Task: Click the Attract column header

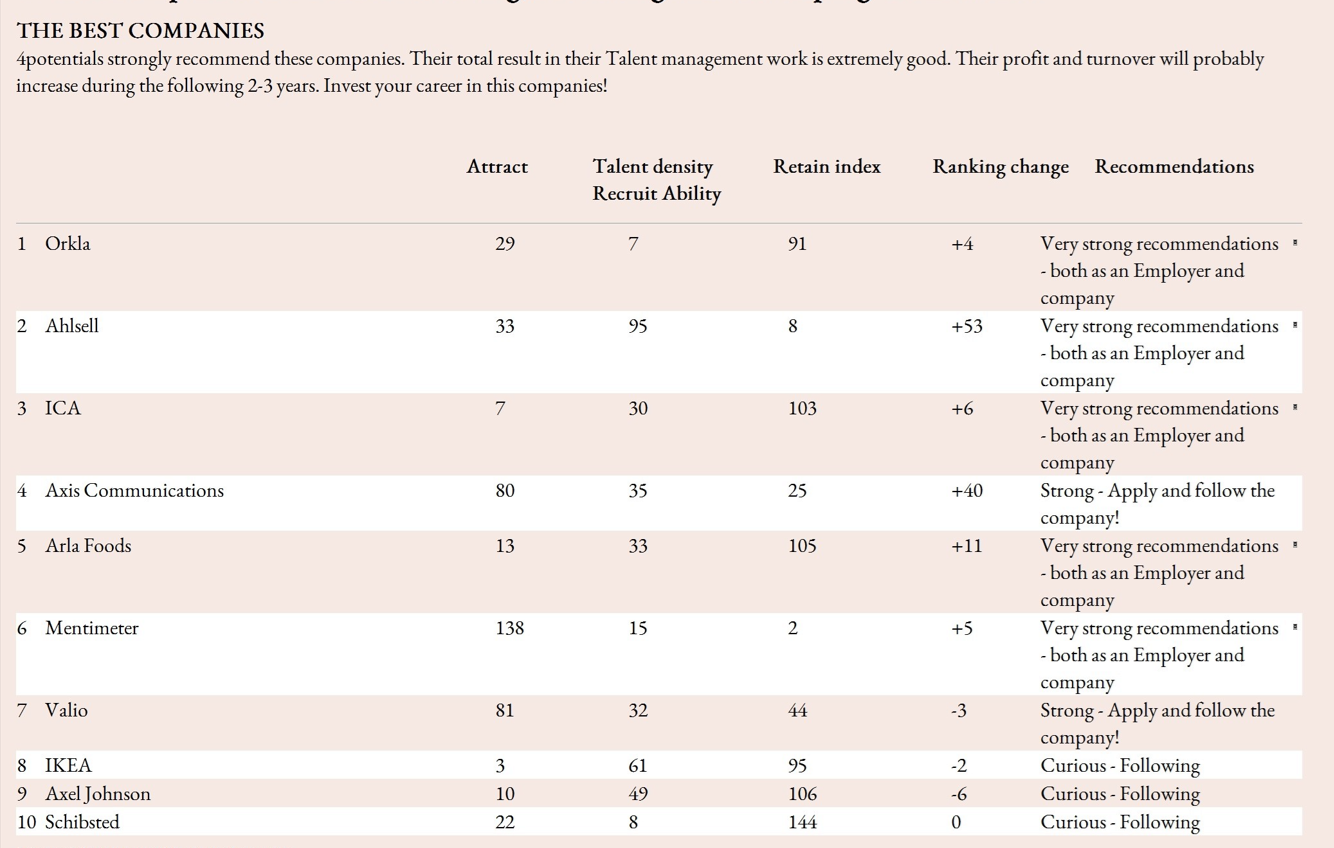Action: click(497, 167)
